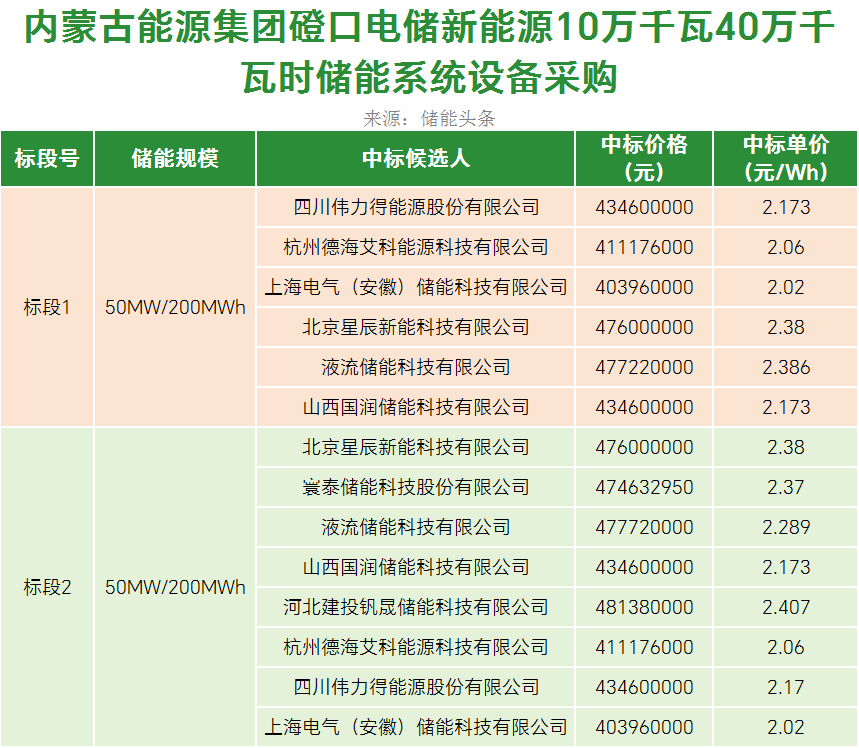Screen dimensions: 859x748
Task: Click 杭州德海艾科能源科技有限公司 under 标段2
Action: (x=416, y=647)
